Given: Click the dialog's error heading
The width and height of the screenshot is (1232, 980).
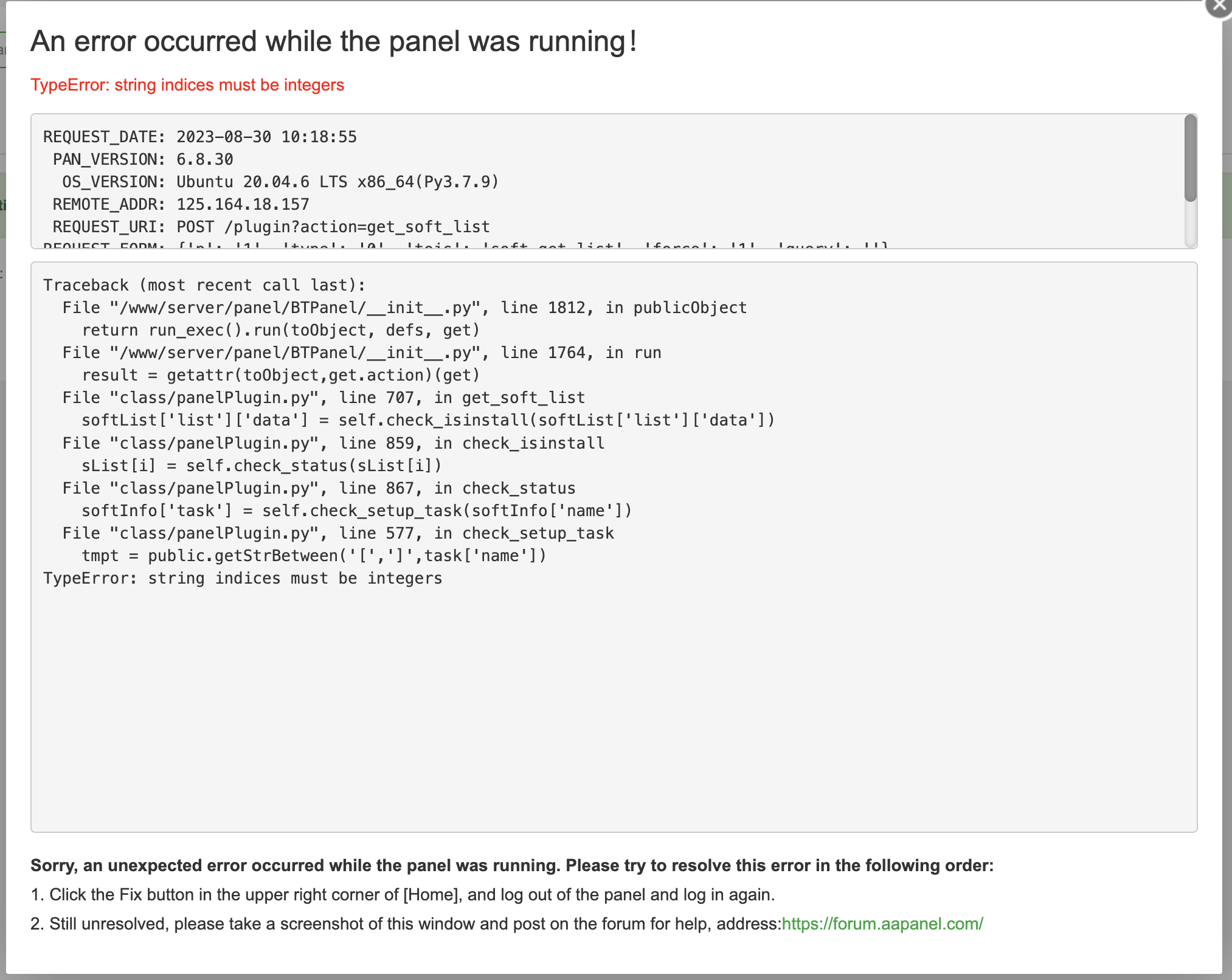Looking at the screenshot, I should coord(333,42).
